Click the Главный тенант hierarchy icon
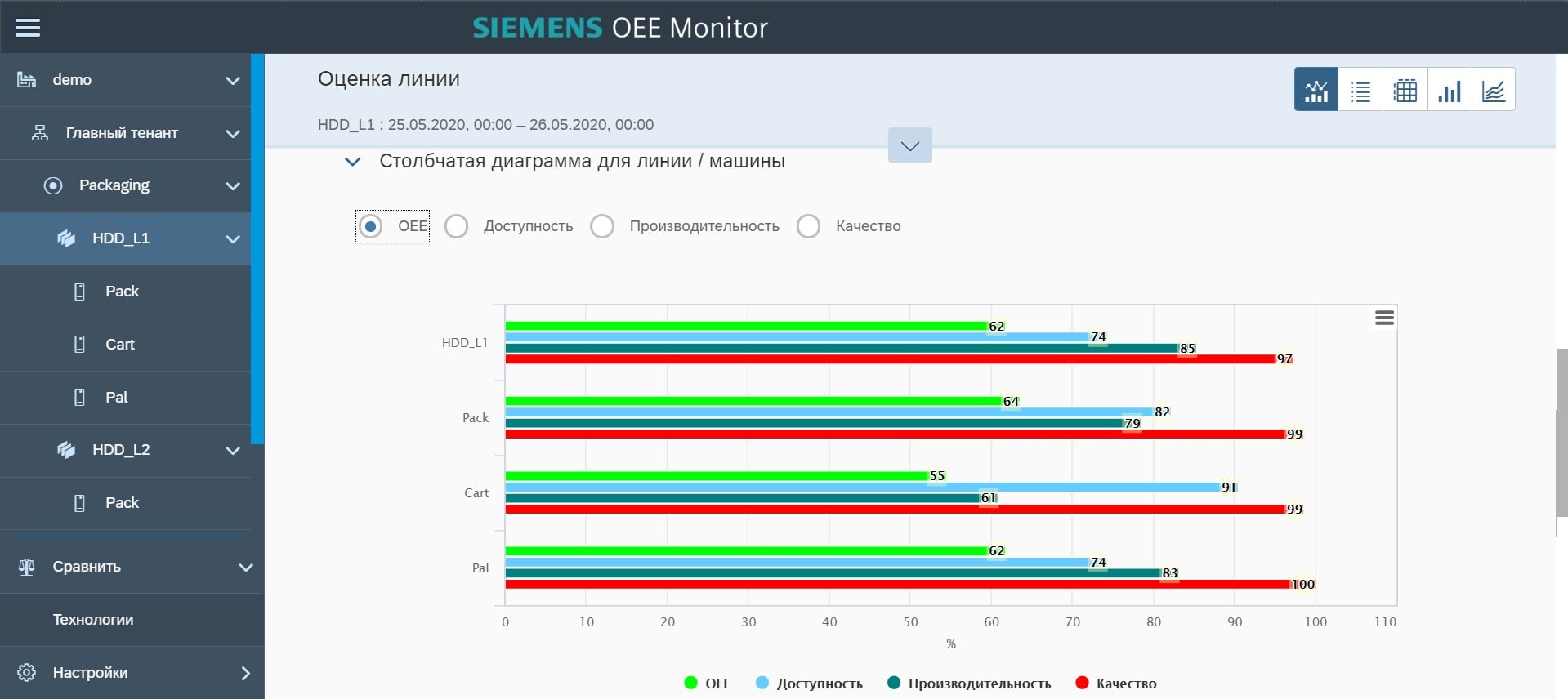This screenshot has width=1568, height=699. coord(39,133)
